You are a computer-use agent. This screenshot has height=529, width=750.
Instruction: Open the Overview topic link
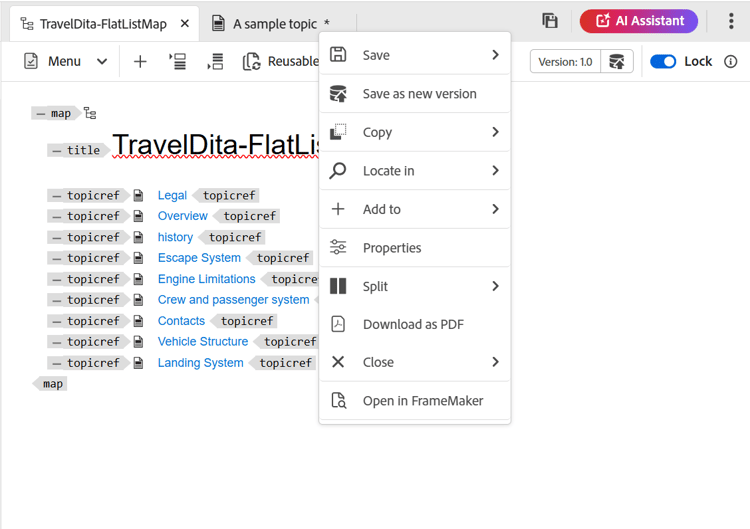[183, 216]
